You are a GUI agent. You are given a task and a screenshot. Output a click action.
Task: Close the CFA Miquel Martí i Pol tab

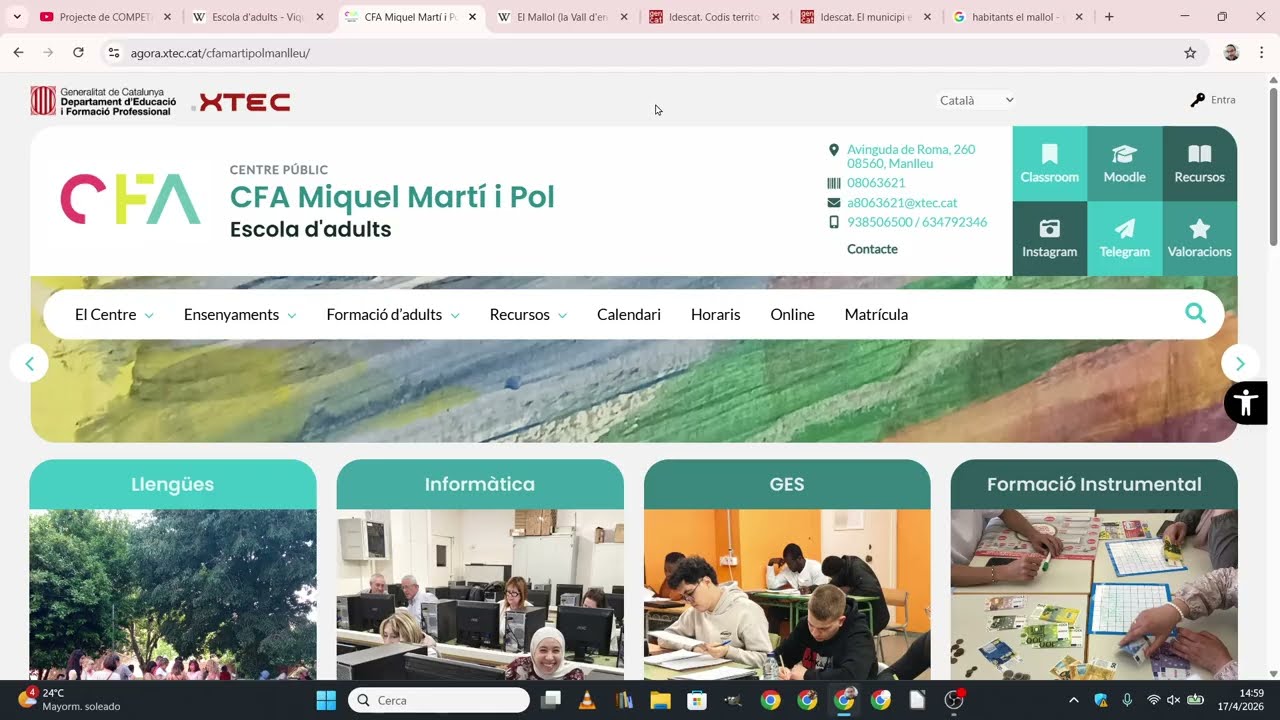click(x=472, y=17)
